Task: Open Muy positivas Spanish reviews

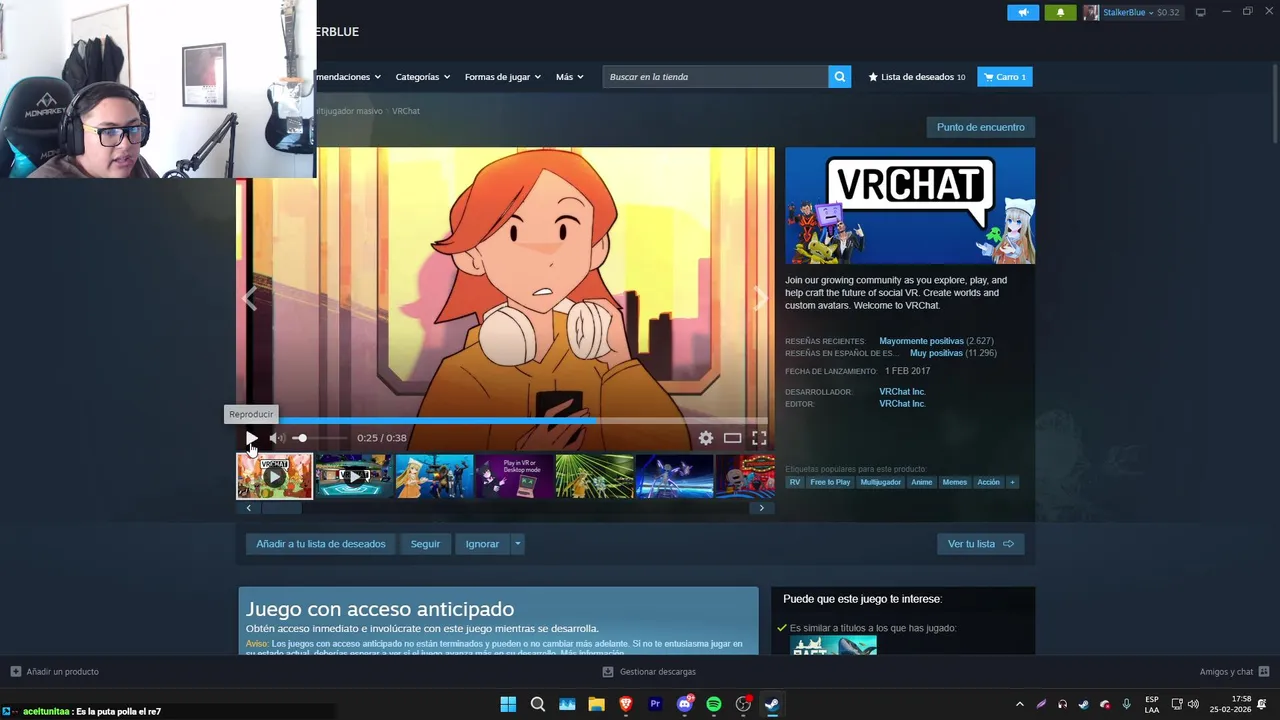Action: (936, 353)
